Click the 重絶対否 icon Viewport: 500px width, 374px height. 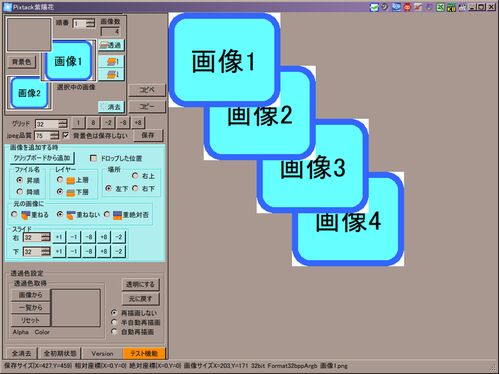point(117,215)
